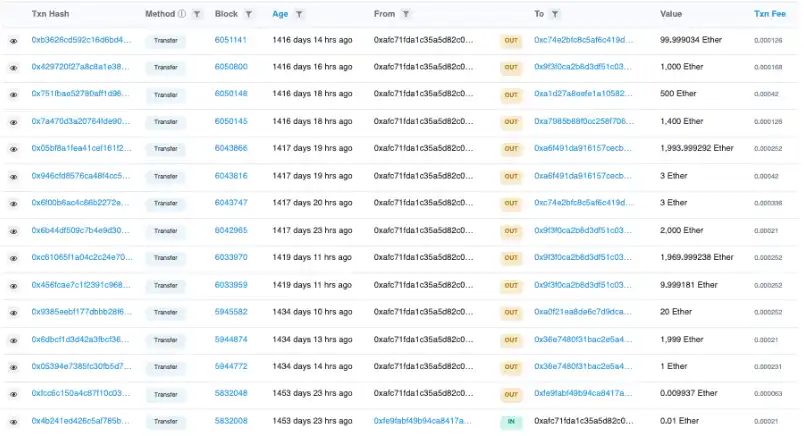804x436 pixels.
Task: Click eye icon for transaction 0x4b241ed426c5af785b
Action: point(14,422)
